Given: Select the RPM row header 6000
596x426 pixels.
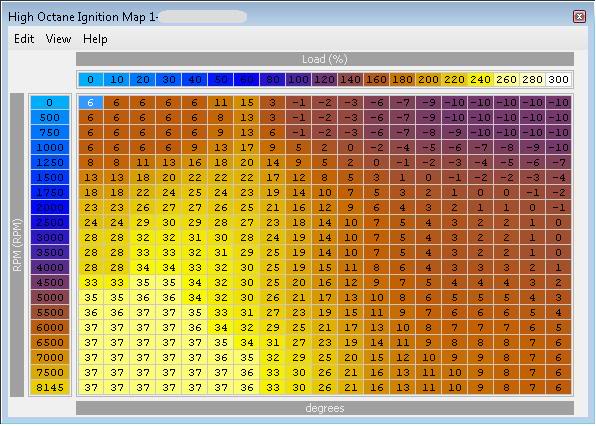Looking at the screenshot, I should tap(50, 327).
